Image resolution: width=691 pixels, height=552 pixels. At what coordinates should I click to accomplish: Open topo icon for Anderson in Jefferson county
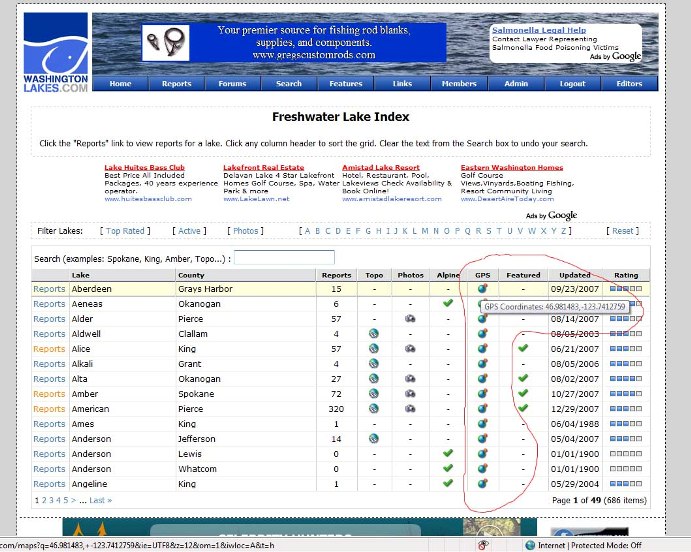point(374,439)
